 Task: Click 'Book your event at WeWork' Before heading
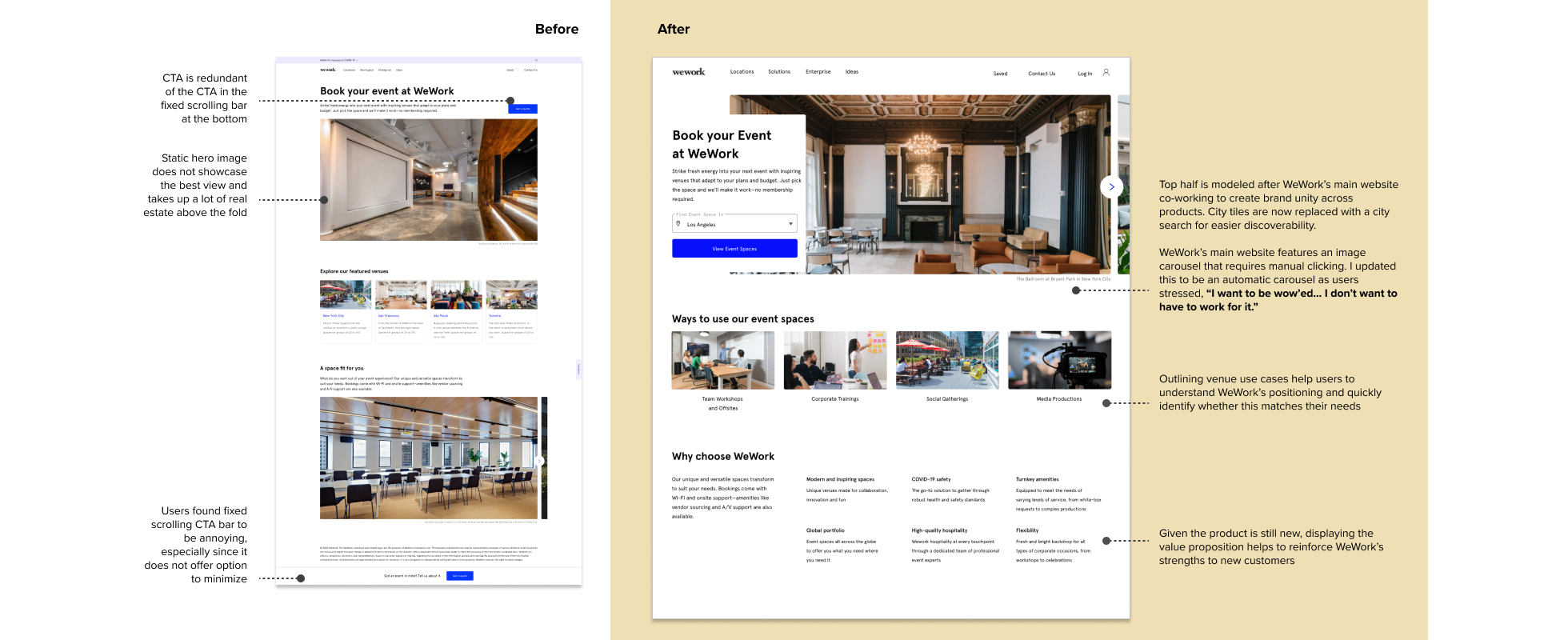(x=387, y=91)
